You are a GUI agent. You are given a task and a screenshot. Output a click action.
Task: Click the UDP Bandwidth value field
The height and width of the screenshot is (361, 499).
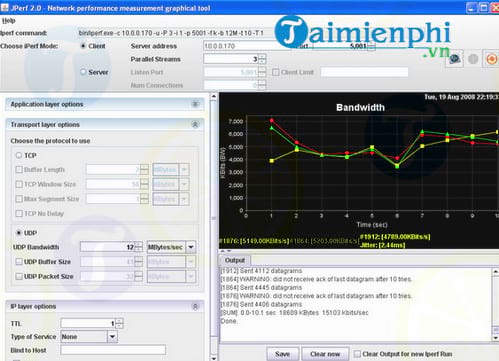(107, 247)
